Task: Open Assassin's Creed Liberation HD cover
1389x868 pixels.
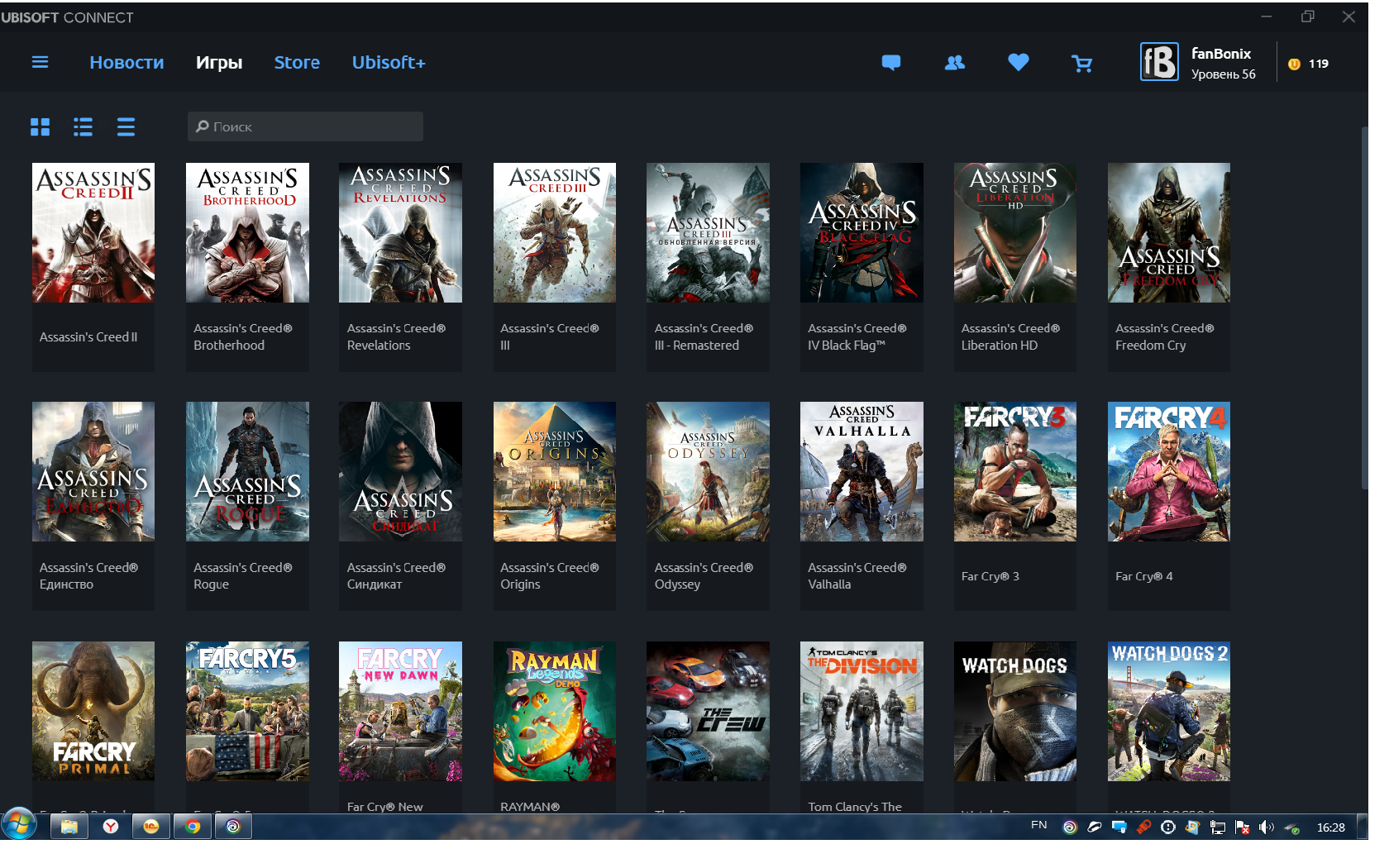Action: pyautogui.click(x=1015, y=232)
